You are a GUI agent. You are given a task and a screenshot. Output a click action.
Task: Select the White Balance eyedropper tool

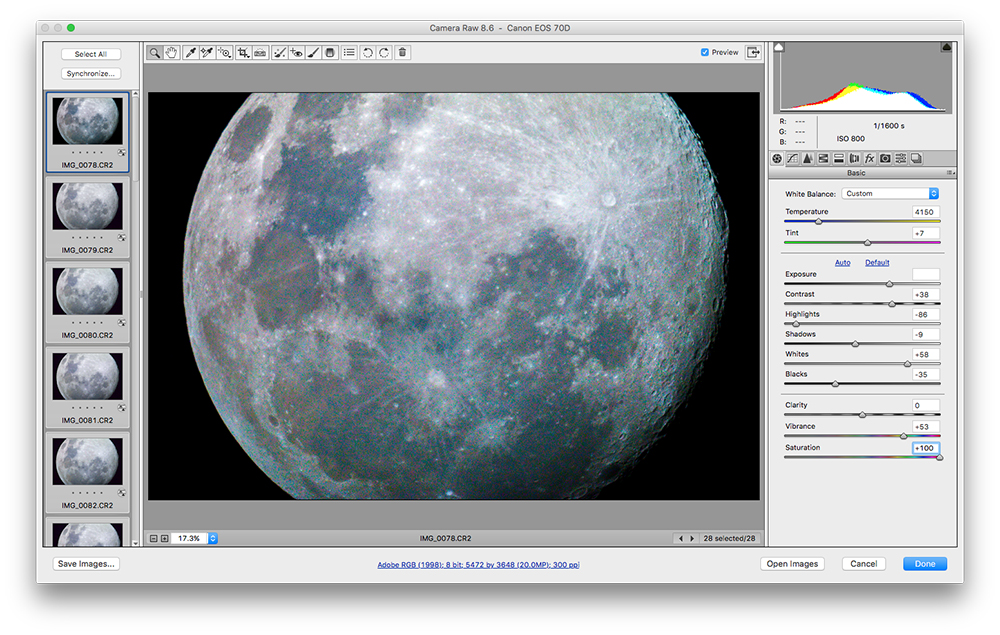coord(190,52)
